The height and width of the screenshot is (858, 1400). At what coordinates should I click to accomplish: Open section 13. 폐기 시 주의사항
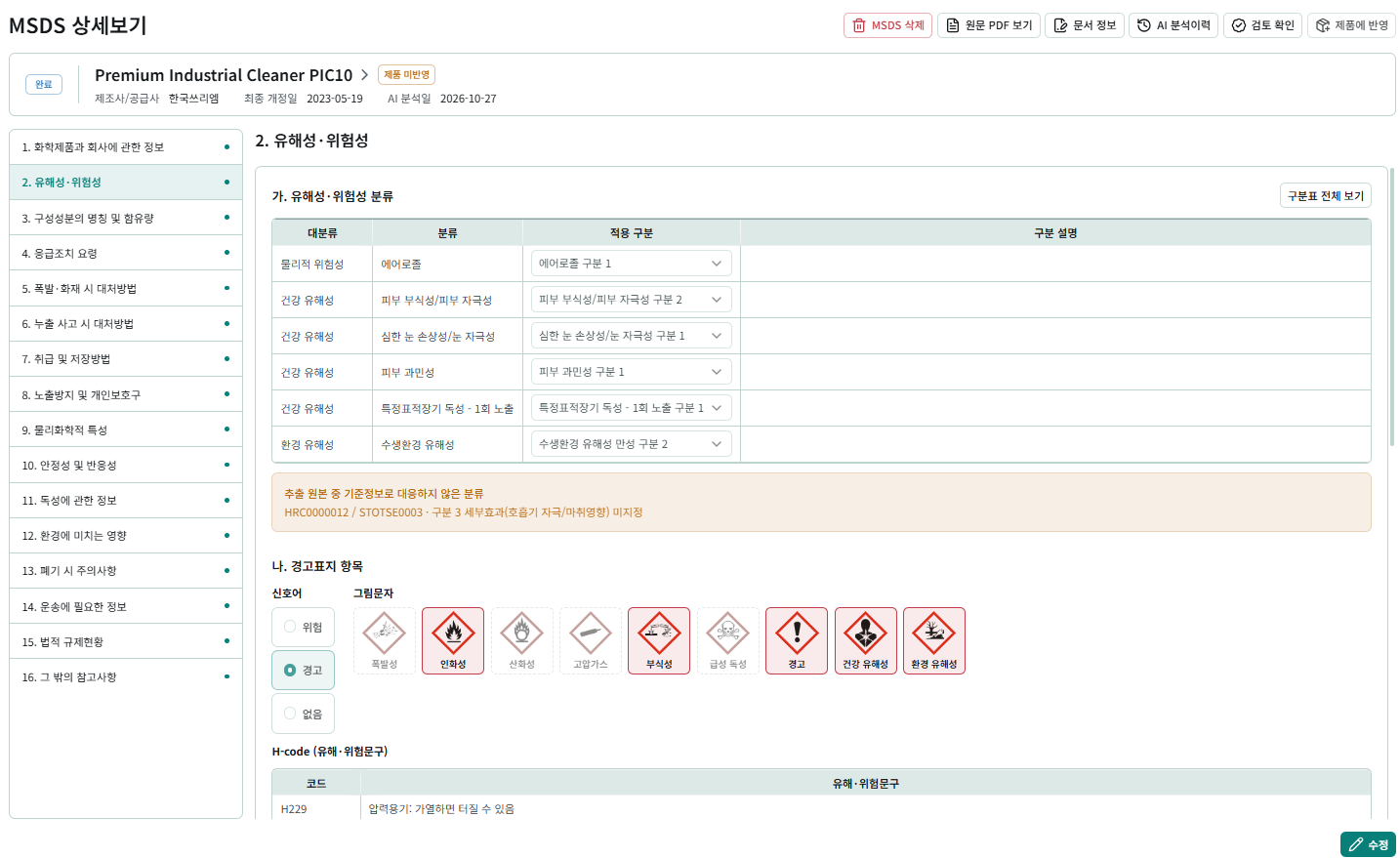(x=126, y=571)
